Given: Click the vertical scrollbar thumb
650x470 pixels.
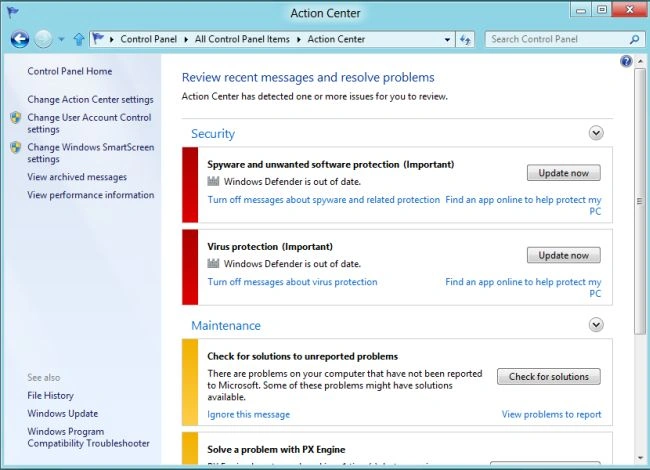Looking at the screenshot, I should 640,201.
